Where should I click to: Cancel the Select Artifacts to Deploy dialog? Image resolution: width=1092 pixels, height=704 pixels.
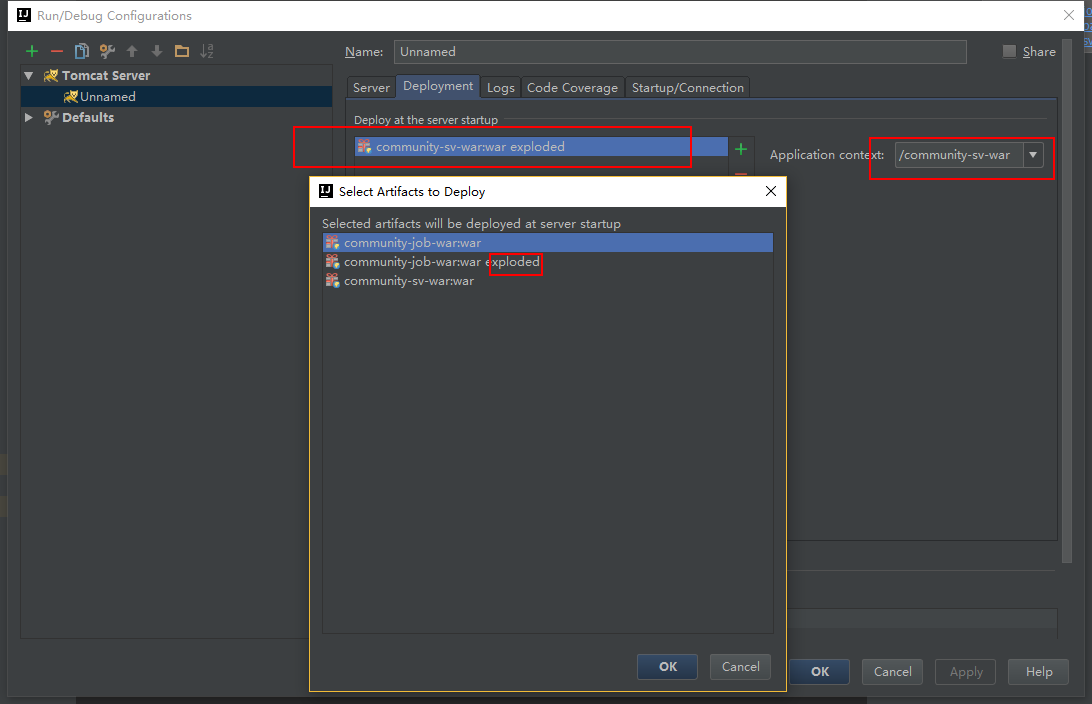click(x=740, y=666)
